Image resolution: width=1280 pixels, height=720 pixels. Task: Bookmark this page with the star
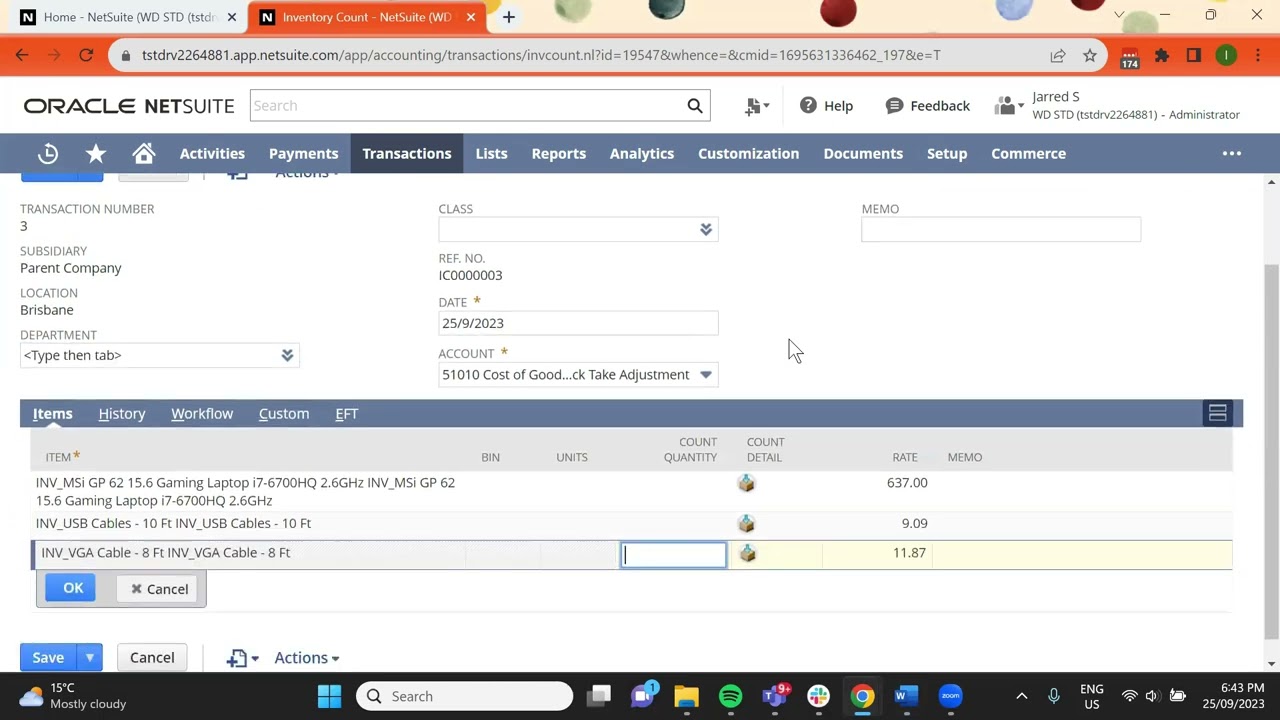[x=1090, y=56]
